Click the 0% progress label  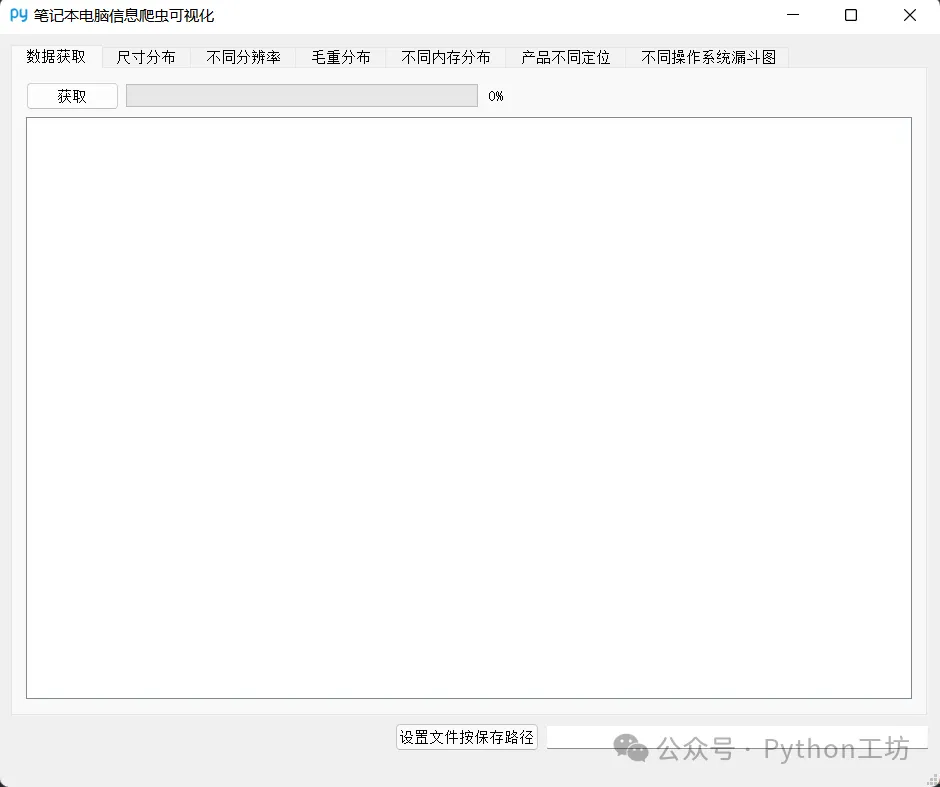pyautogui.click(x=496, y=96)
